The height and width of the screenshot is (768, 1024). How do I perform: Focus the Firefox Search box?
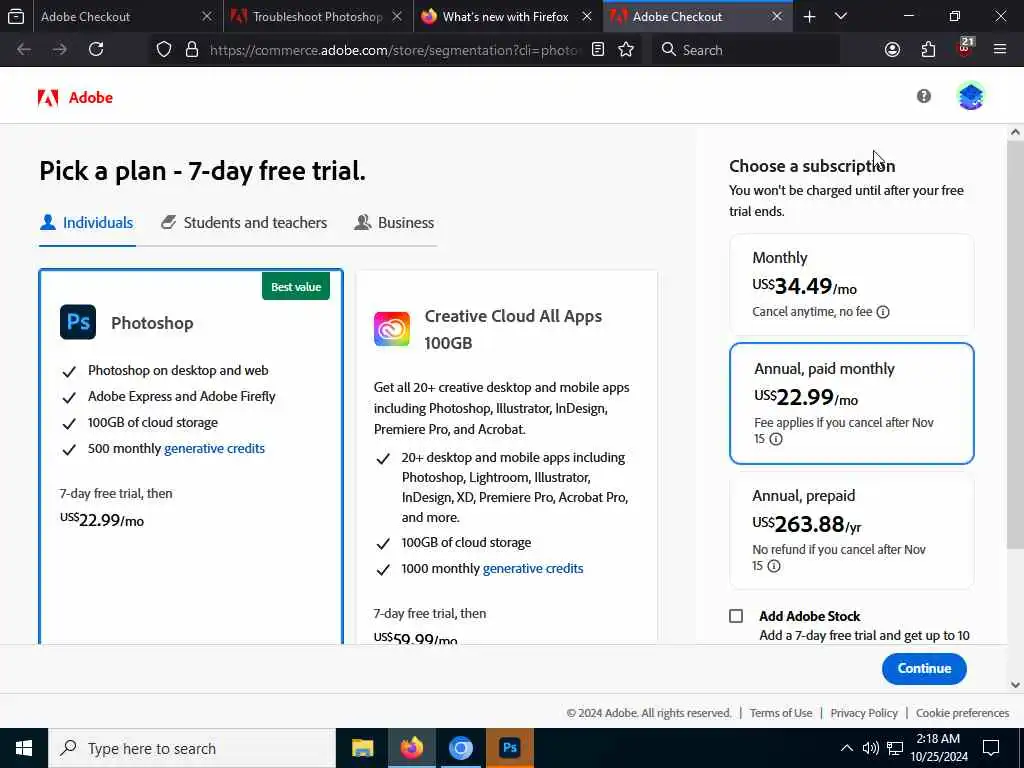tap(746, 50)
